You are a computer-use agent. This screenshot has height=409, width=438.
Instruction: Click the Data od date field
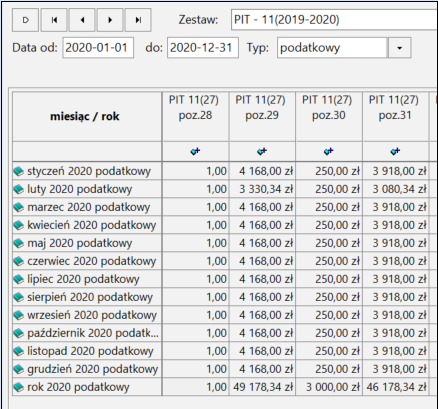click(98, 48)
